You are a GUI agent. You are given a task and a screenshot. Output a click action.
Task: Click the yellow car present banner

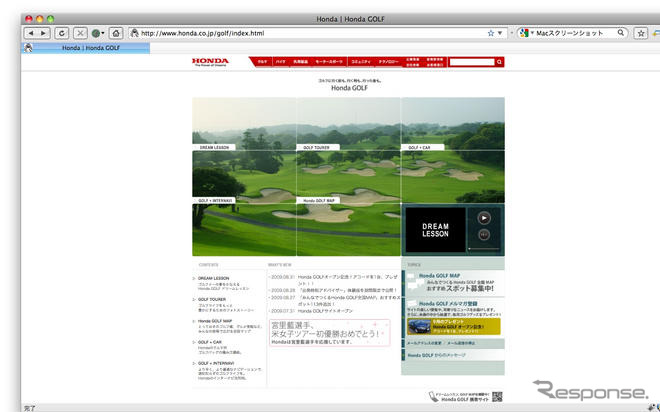[x=454, y=327]
